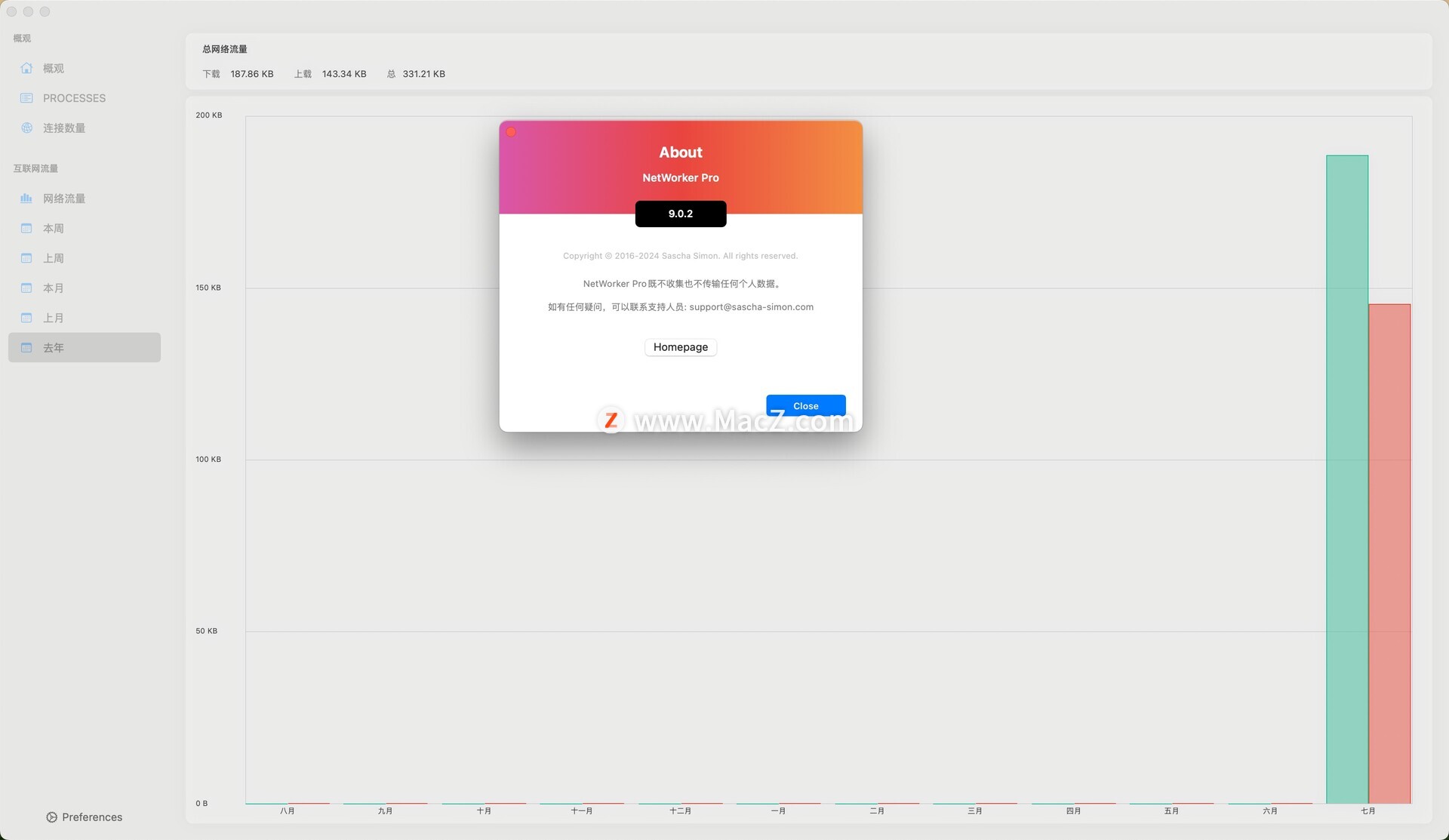
Task: Click the NetWorker Pro title text
Action: click(680, 178)
